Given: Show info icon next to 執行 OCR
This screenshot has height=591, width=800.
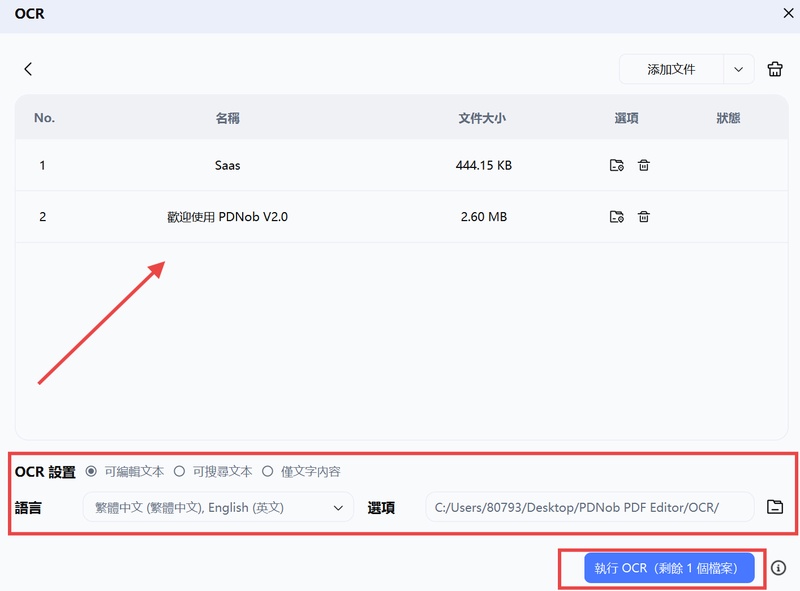Looking at the screenshot, I should (x=778, y=568).
